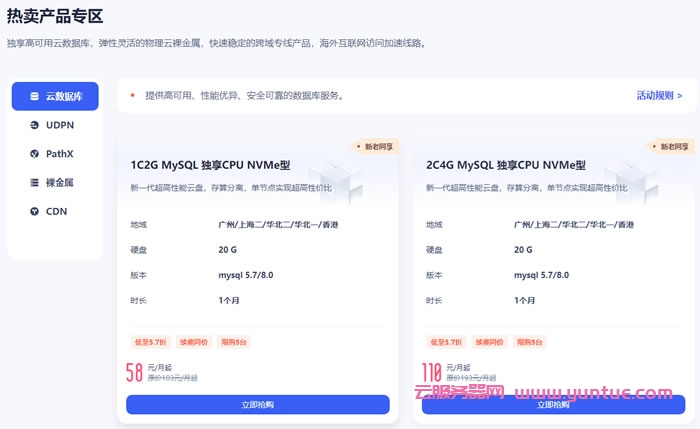Click the red bullet dot in the banner
Screen dimensions: 700x429
(x=132, y=96)
